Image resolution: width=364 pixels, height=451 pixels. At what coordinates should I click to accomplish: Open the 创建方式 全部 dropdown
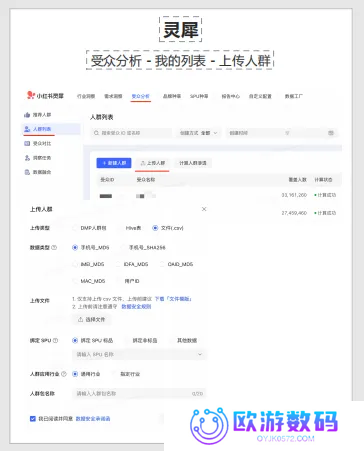199,133
